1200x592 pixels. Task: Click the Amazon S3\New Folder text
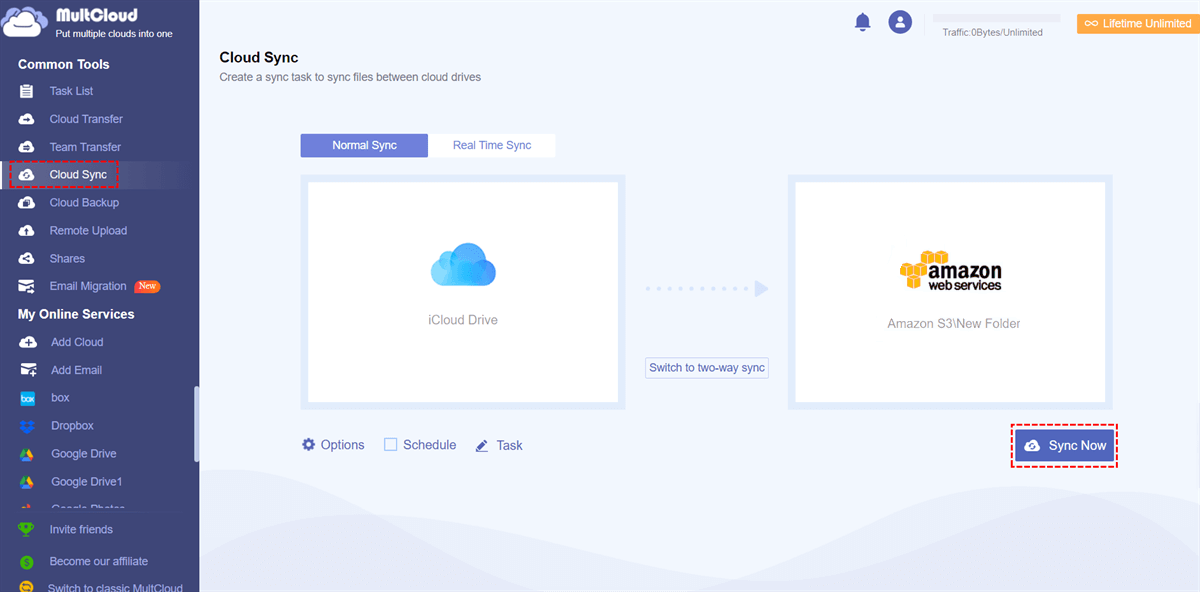[953, 324]
